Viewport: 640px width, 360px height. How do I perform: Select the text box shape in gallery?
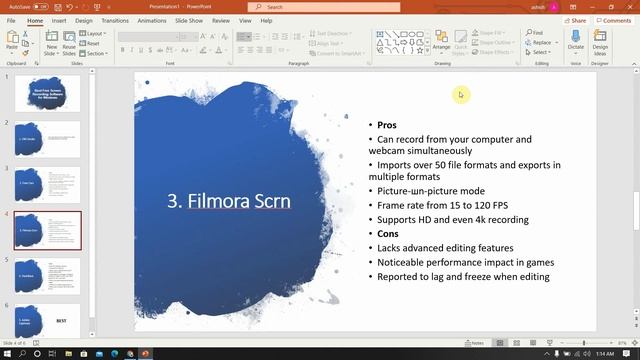pos(380,34)
